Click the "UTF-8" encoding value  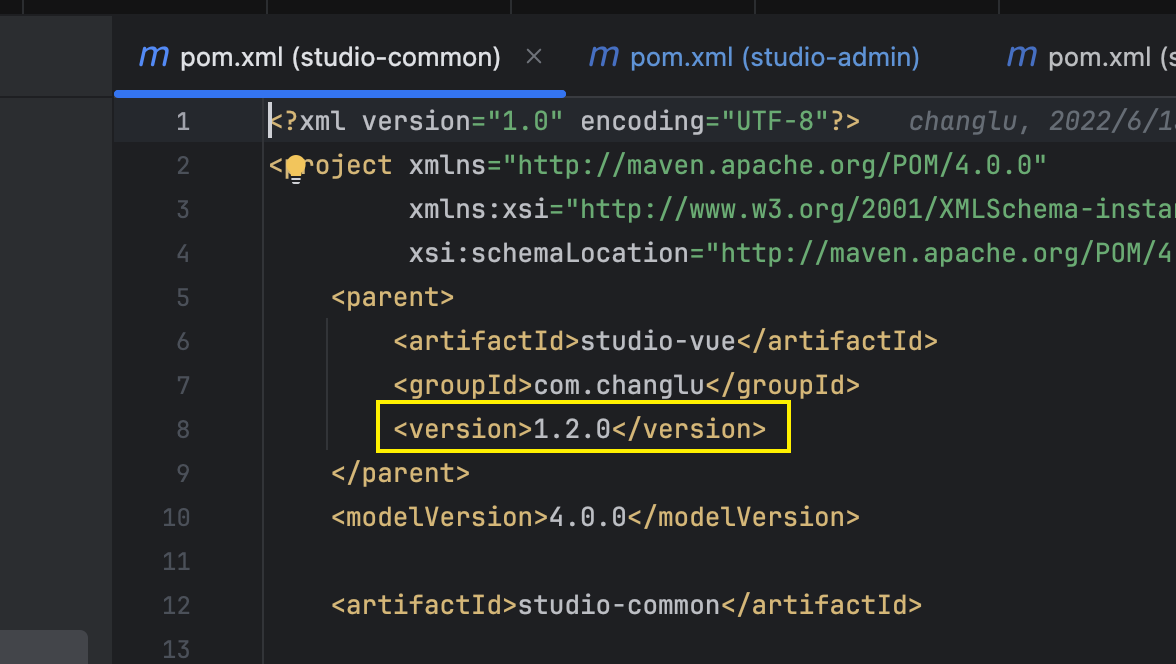click(x=776, y=122)
